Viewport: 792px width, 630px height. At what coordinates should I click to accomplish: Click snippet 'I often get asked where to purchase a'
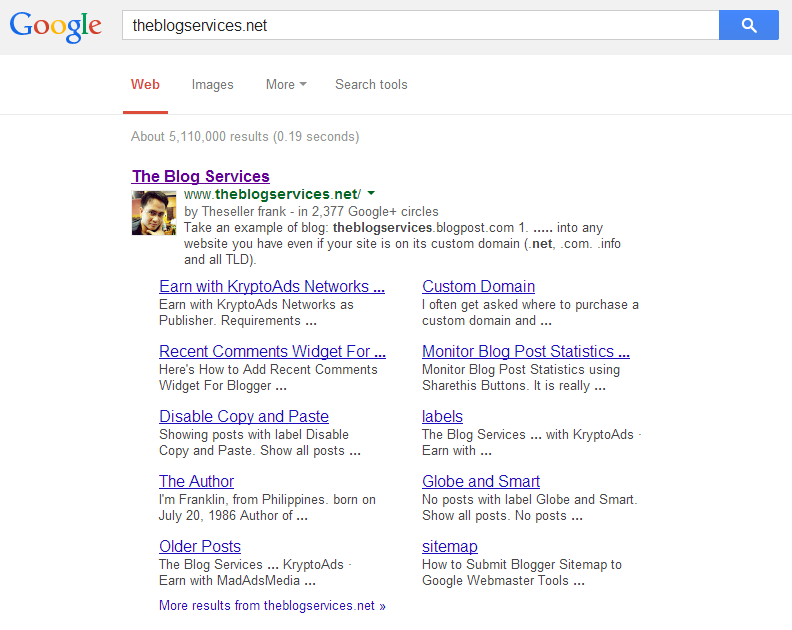530,305
